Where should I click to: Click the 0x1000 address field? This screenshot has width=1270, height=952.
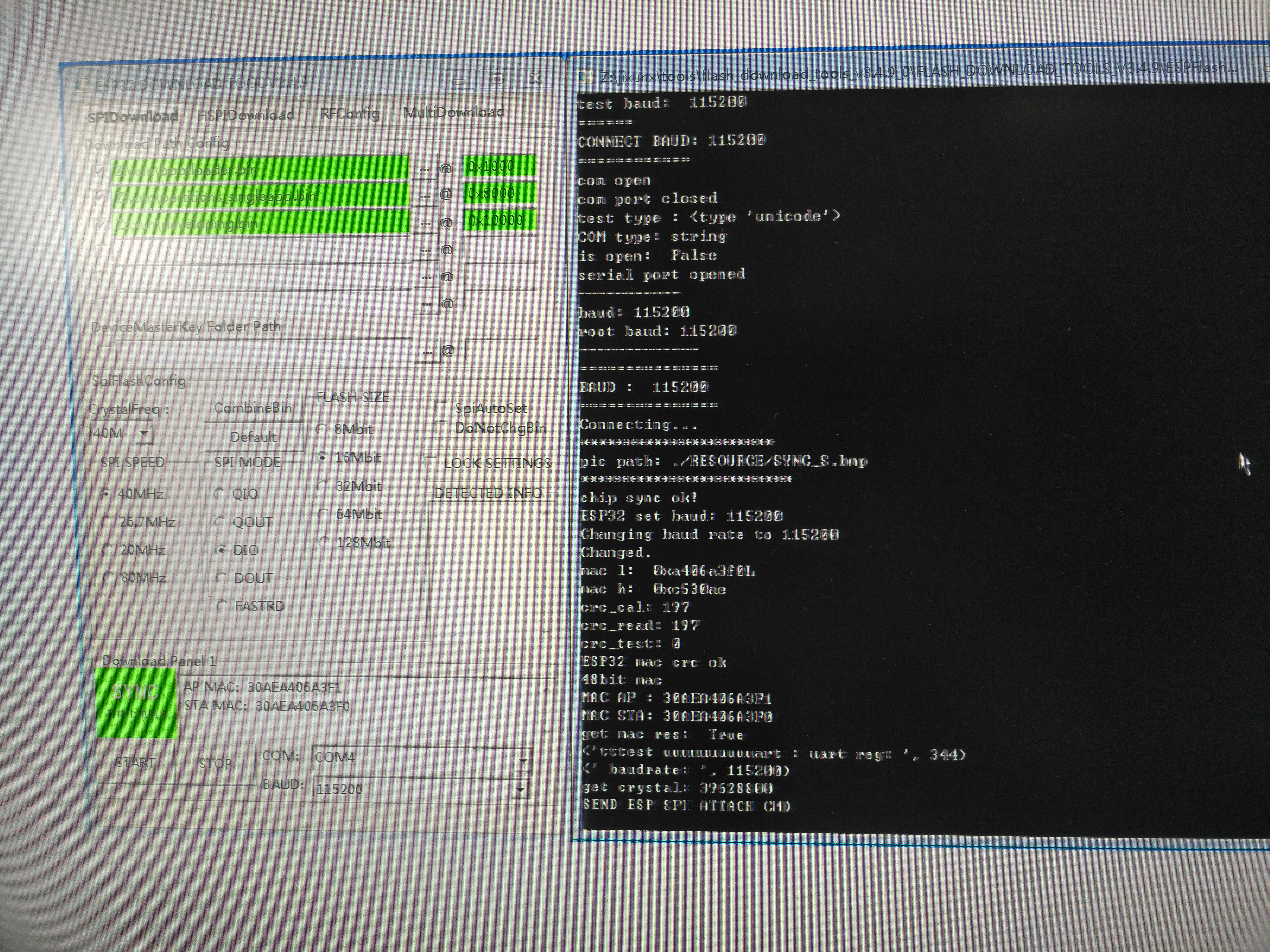point(499,166)
